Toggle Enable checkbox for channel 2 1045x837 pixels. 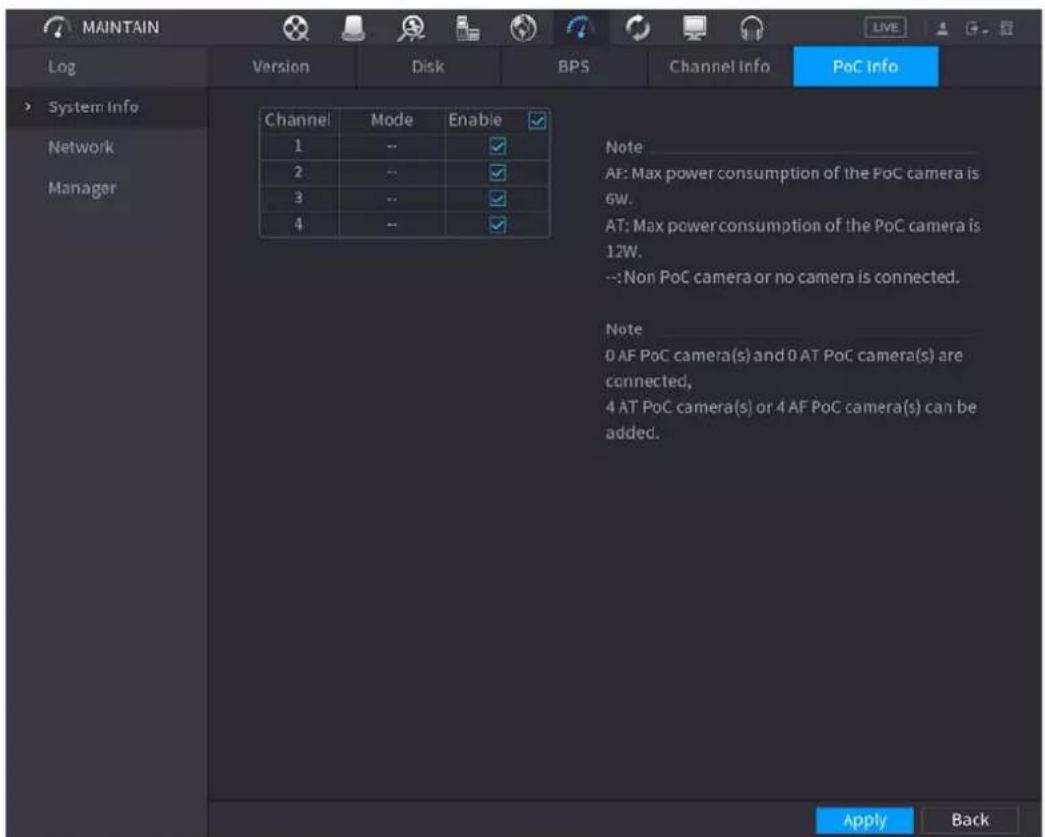[x=497, y=172]
